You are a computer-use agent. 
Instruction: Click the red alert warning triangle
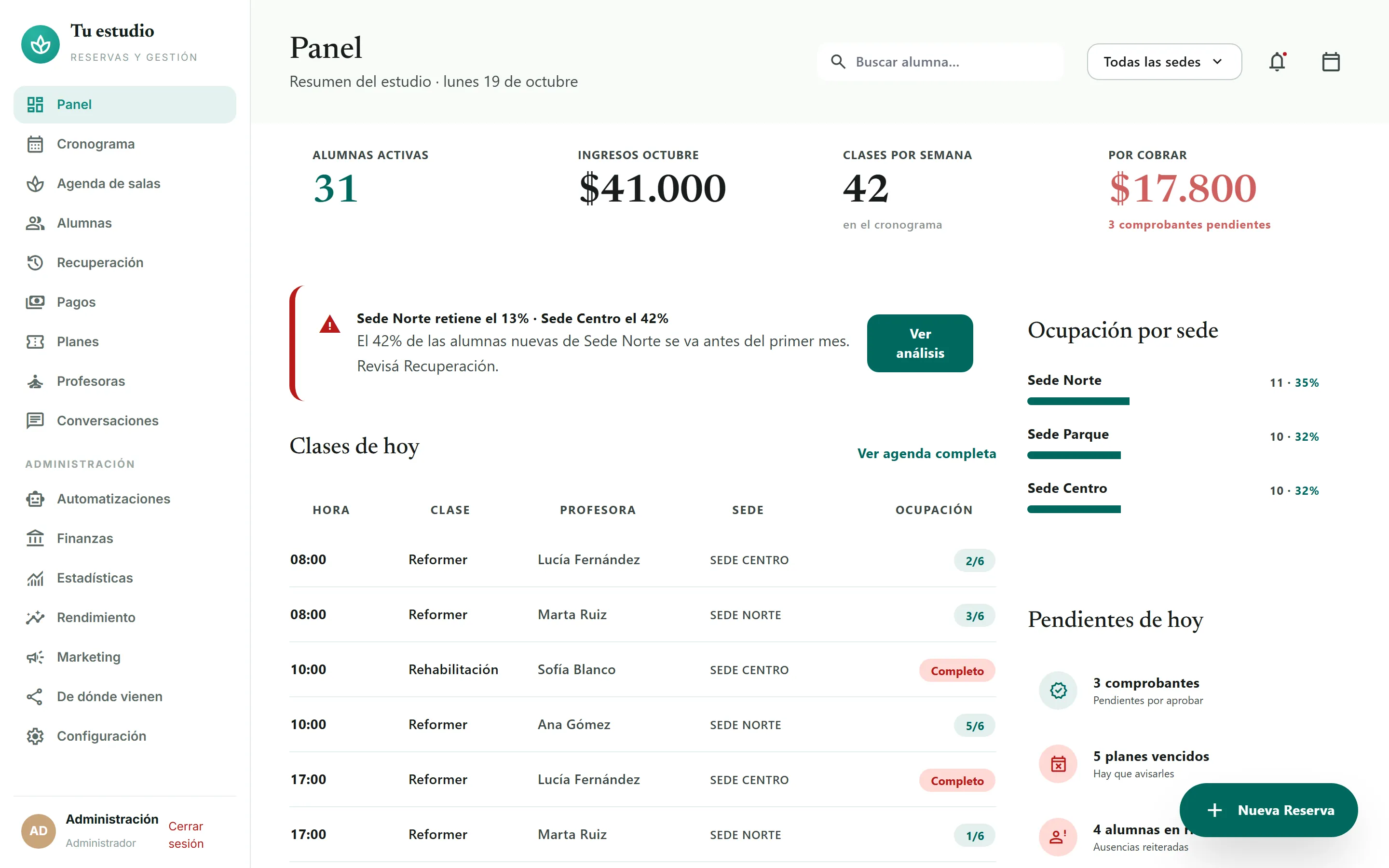pyautogui.click(x=329, y=325)
